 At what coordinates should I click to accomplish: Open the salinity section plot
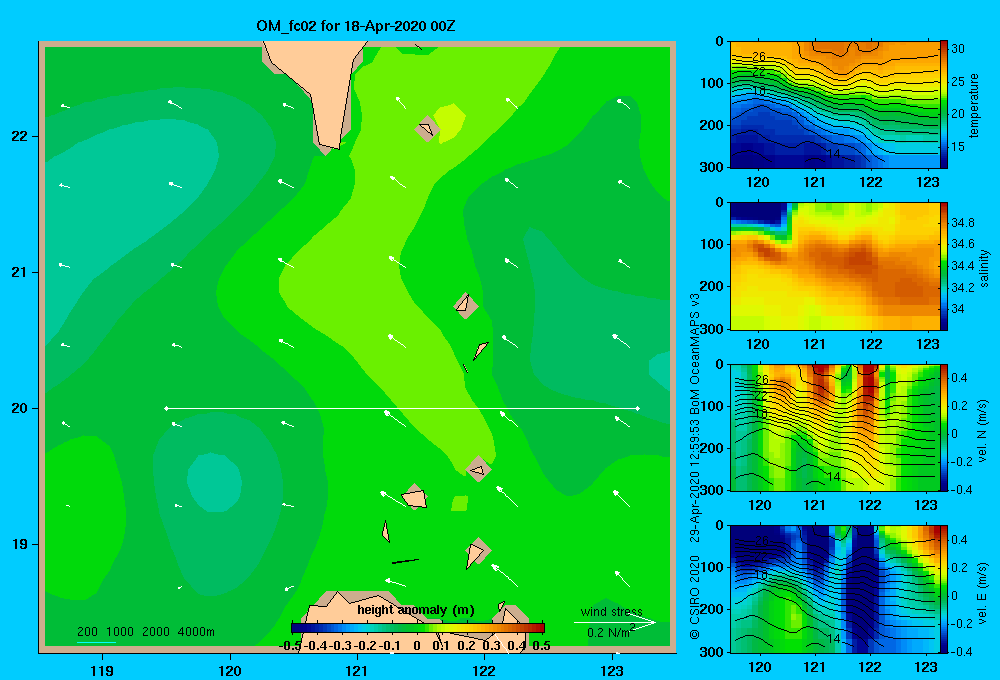(834, 266)
